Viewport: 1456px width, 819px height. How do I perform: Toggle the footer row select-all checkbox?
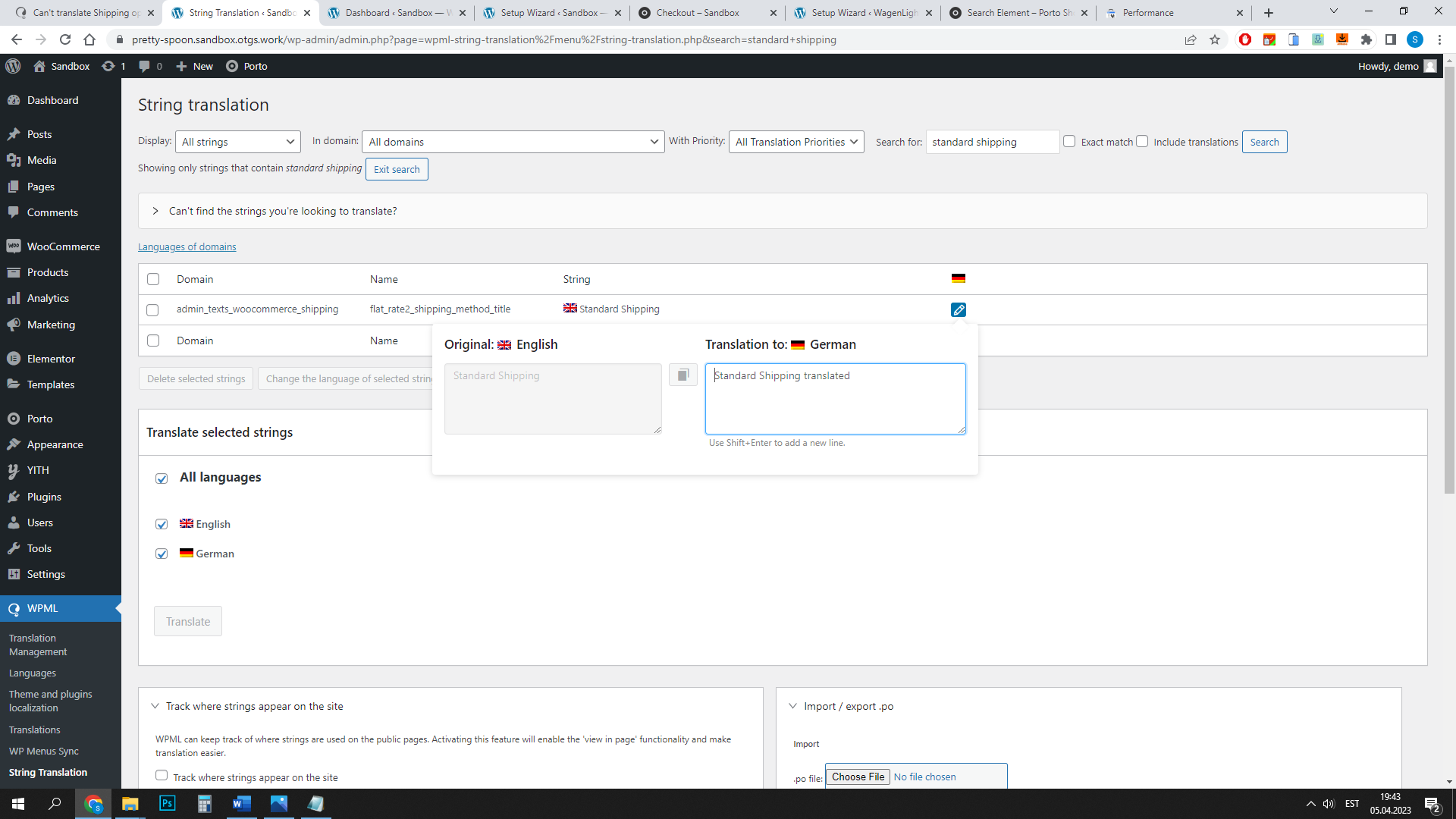(x=153, y=340)
